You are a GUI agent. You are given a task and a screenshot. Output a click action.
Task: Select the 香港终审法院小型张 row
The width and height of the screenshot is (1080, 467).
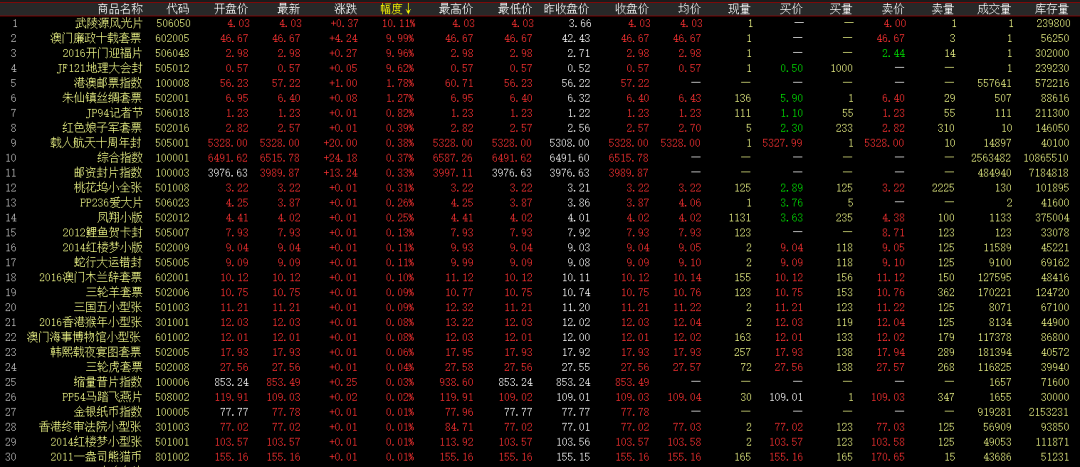tap(540, 426)
